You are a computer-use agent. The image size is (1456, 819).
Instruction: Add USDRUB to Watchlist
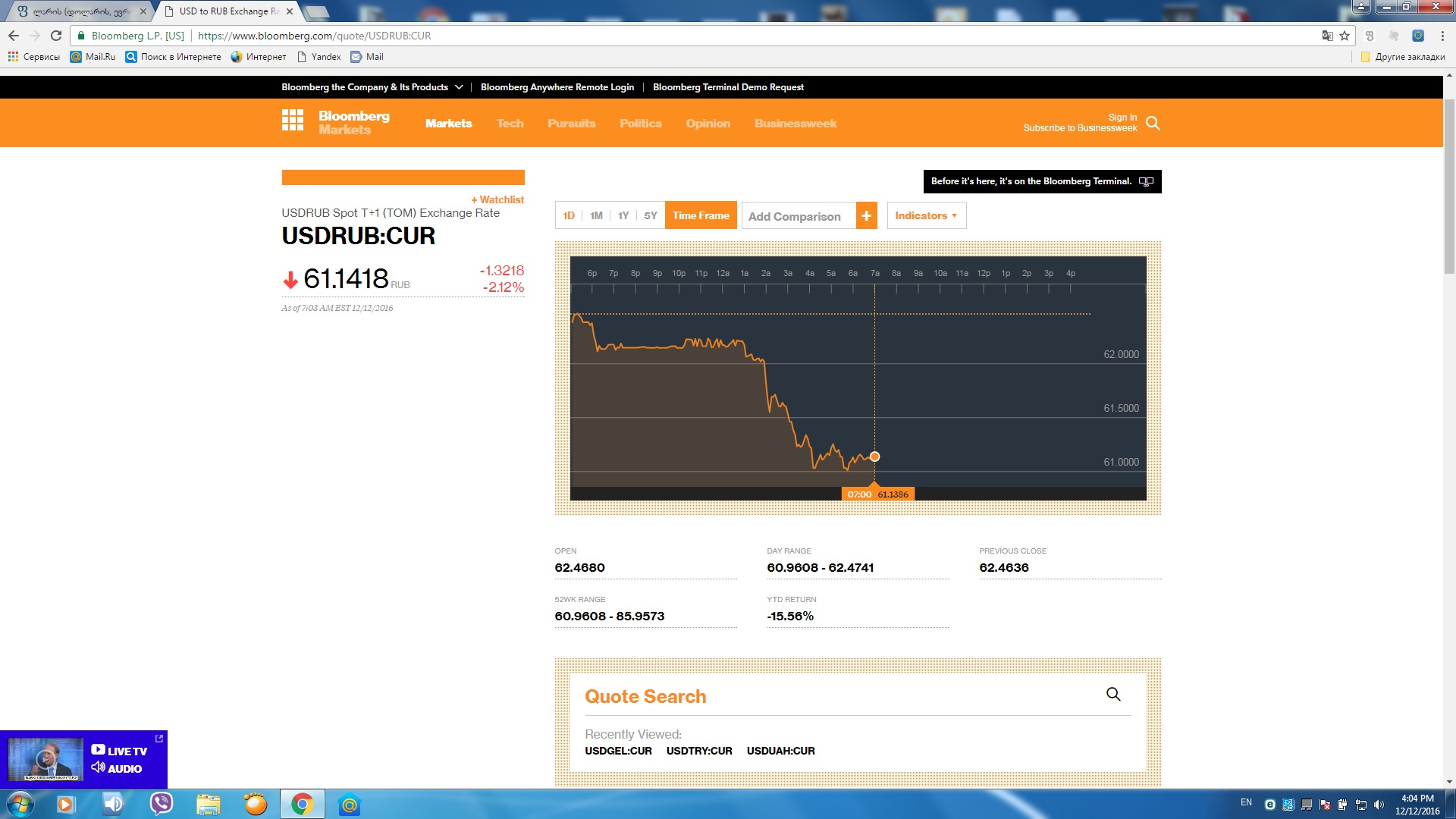coord(497,199)
